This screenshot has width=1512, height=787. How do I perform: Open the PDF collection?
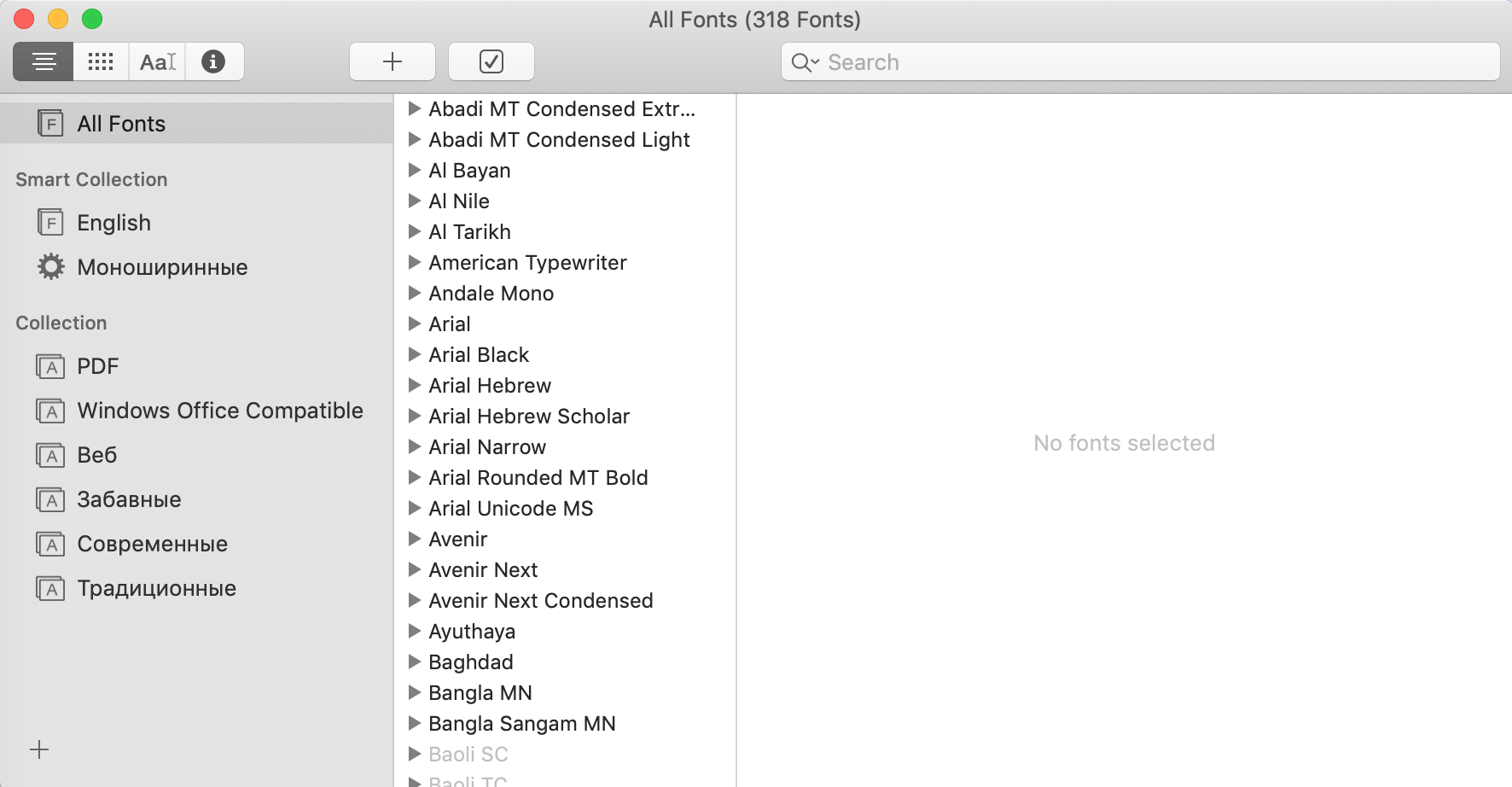coord(196,366)
